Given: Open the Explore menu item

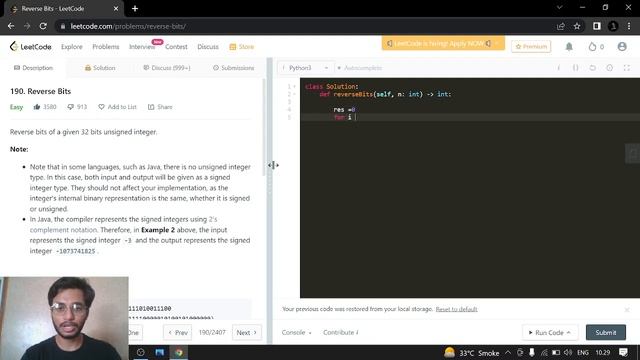Looking at the screenshot, I should 71,47.
